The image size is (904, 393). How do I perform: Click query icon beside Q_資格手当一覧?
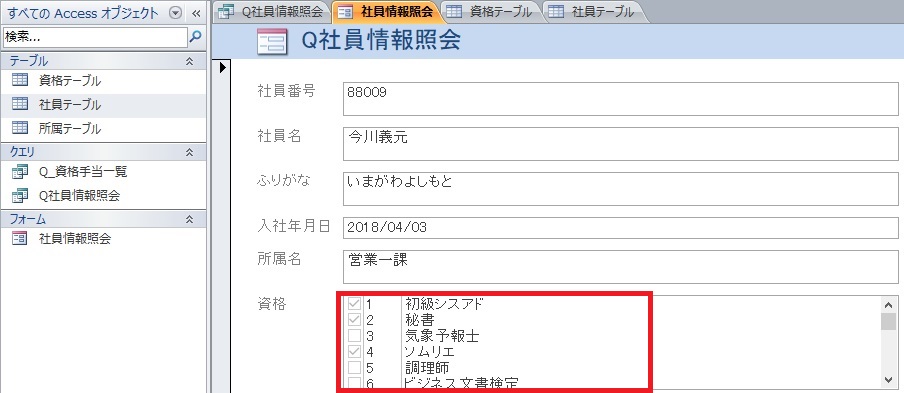[x=20, y=171]
